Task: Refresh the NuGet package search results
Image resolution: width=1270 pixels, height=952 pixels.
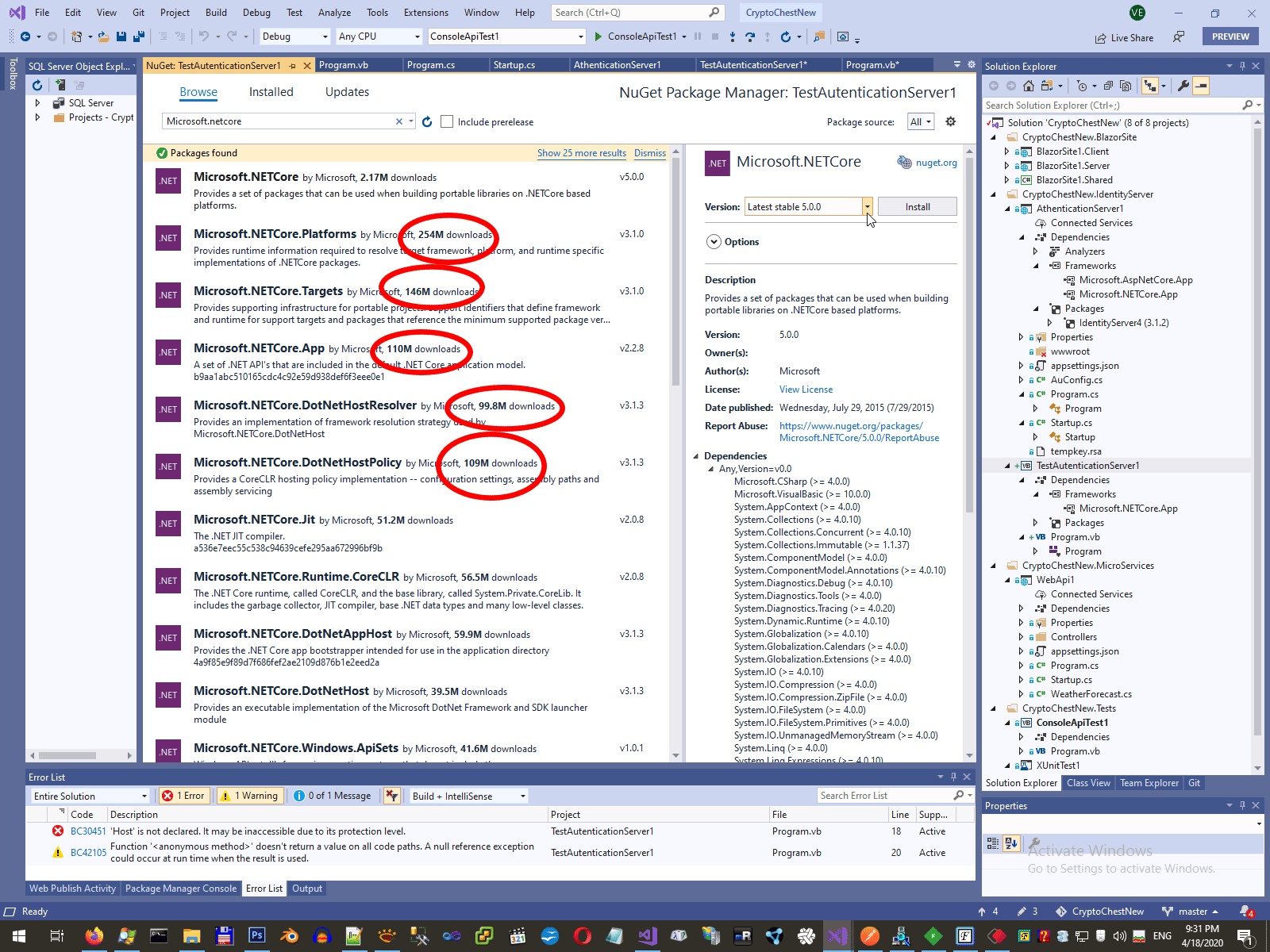Action: 427,121
